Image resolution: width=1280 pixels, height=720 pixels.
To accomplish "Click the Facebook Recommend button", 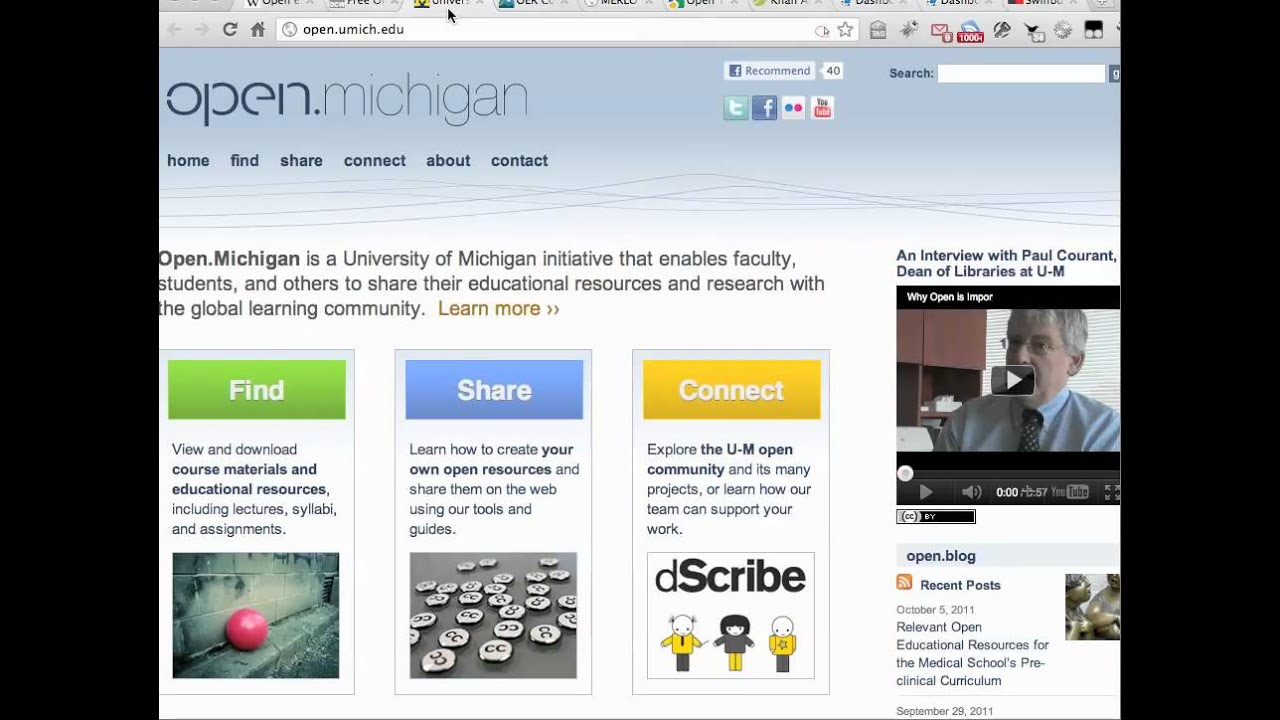I will [769, 71].
